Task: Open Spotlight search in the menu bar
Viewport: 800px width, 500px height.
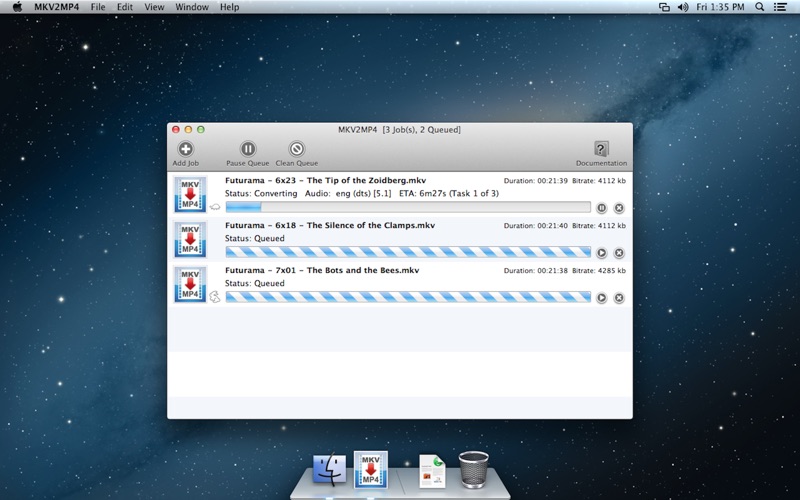Action: (x=759, y=7)
